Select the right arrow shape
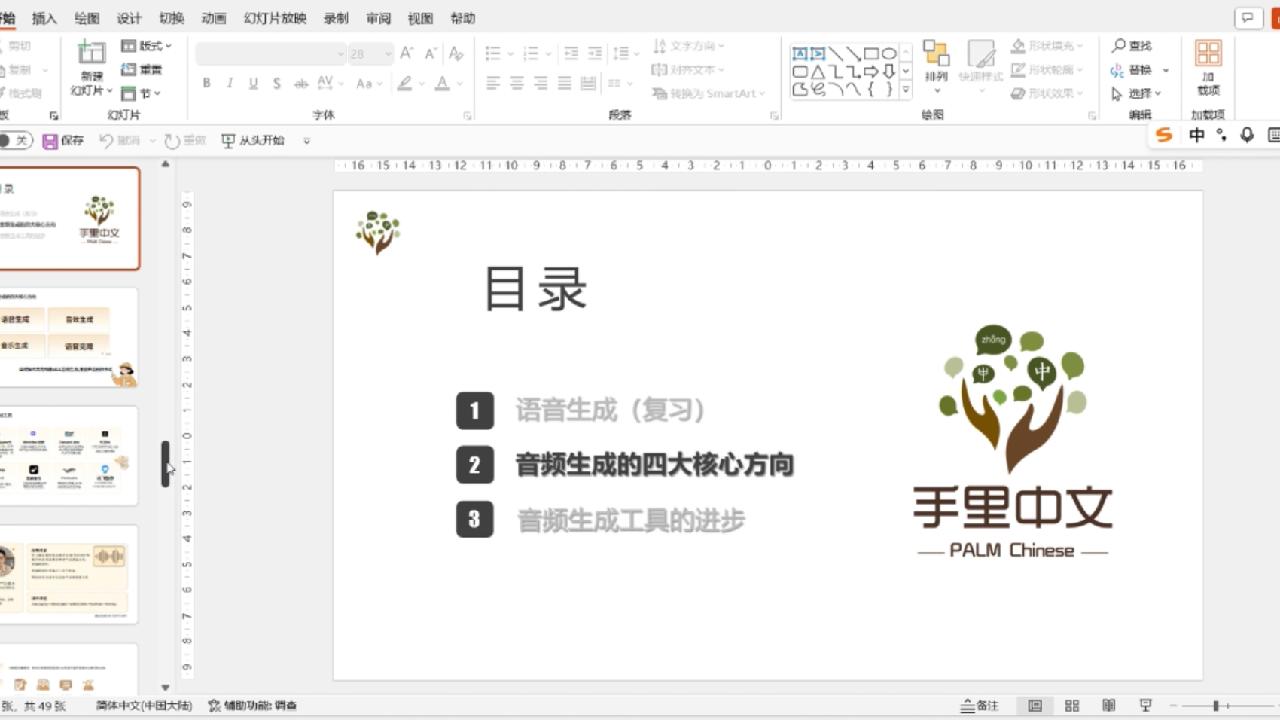The width and height of the screenshot is (1280, 720). tap(871, 72)
